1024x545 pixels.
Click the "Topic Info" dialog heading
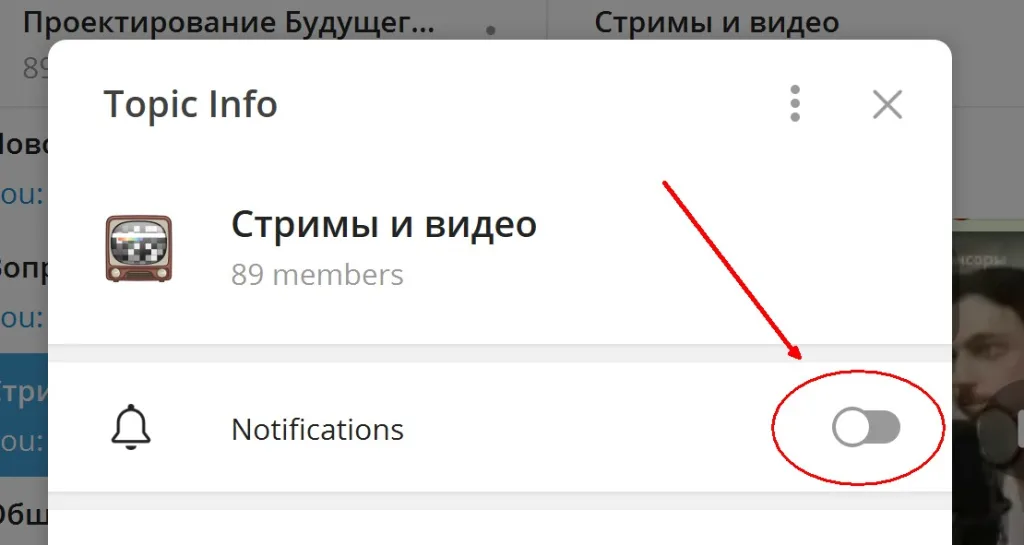point(190,104)
